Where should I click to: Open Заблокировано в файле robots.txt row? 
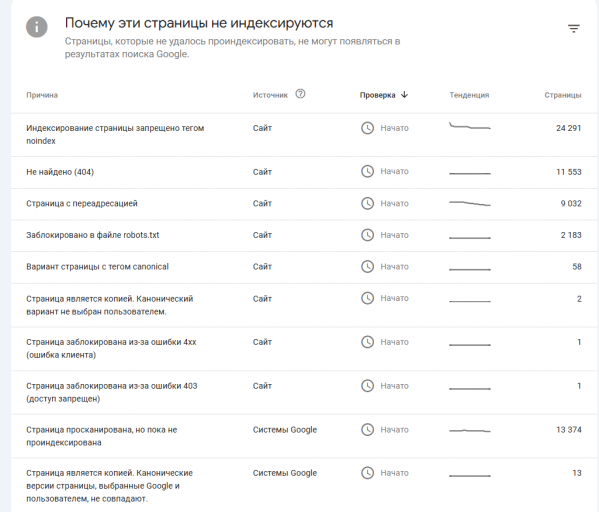tap(304, 235)
